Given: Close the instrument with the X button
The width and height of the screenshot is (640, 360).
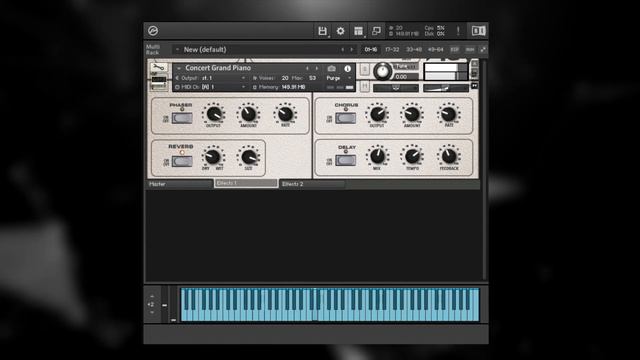Looking at the screenshot, I should tap(474, 64).
